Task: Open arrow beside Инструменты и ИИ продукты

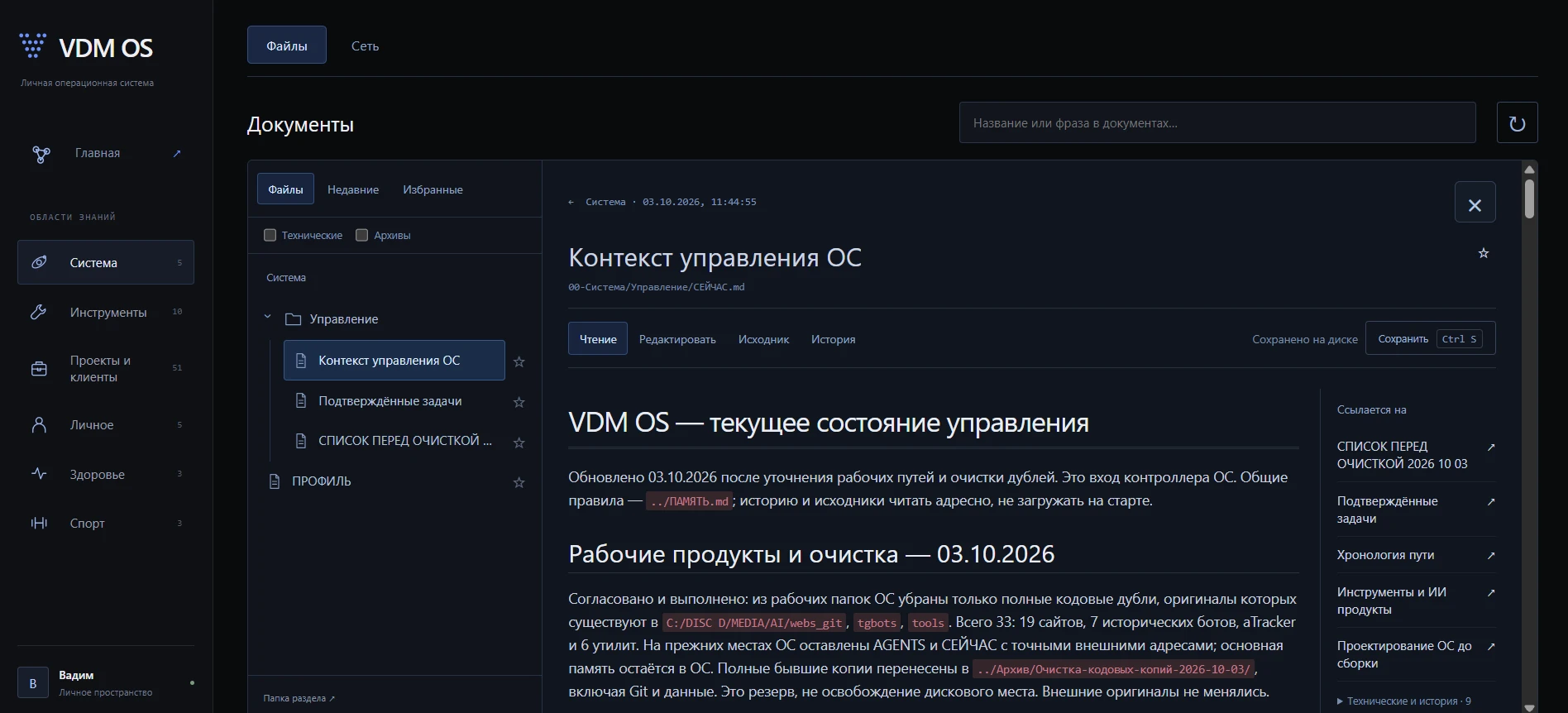Action: tap(1491, 592)
